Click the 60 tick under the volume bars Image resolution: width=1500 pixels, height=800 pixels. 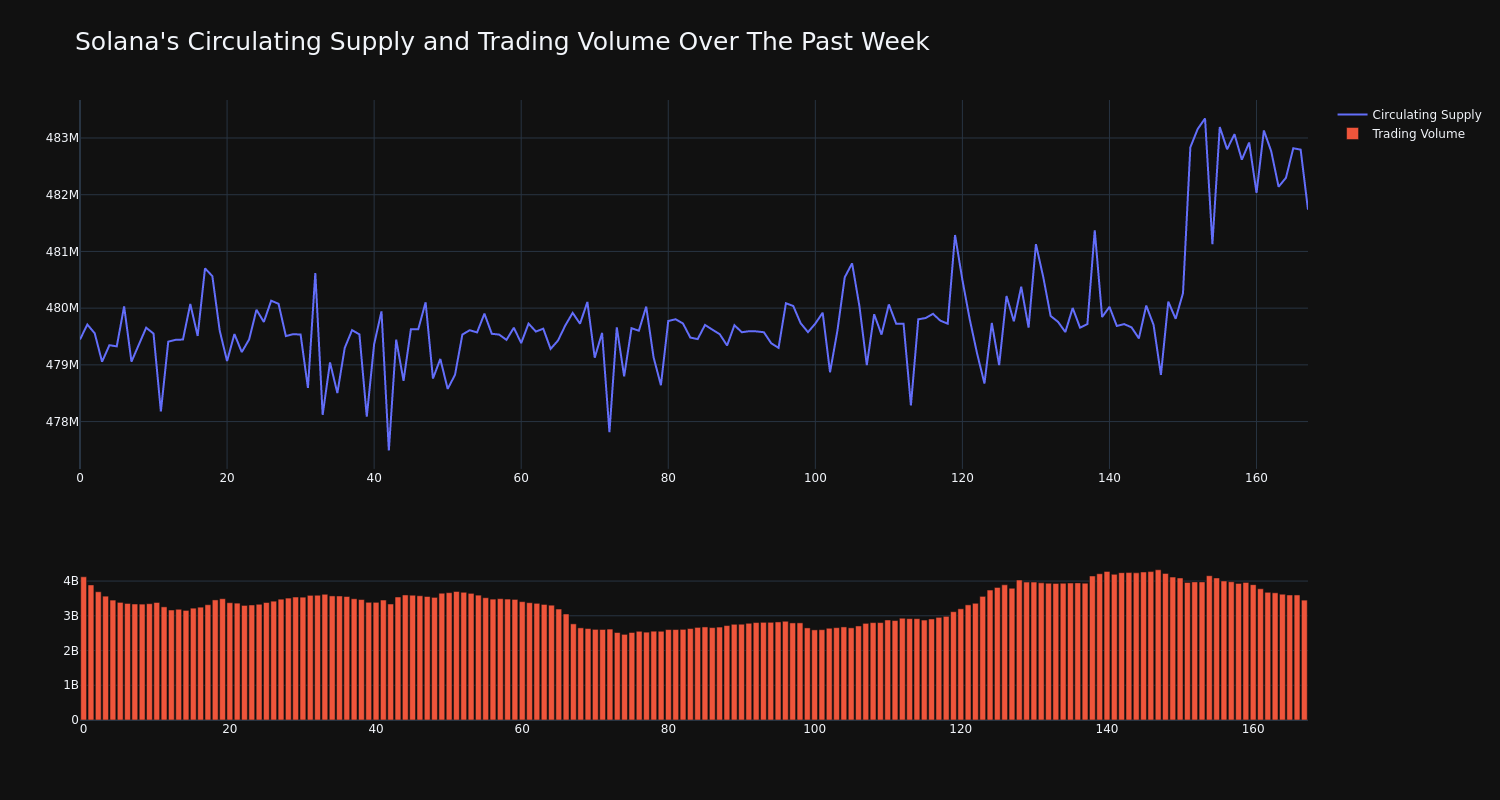(x=522, y=729)
